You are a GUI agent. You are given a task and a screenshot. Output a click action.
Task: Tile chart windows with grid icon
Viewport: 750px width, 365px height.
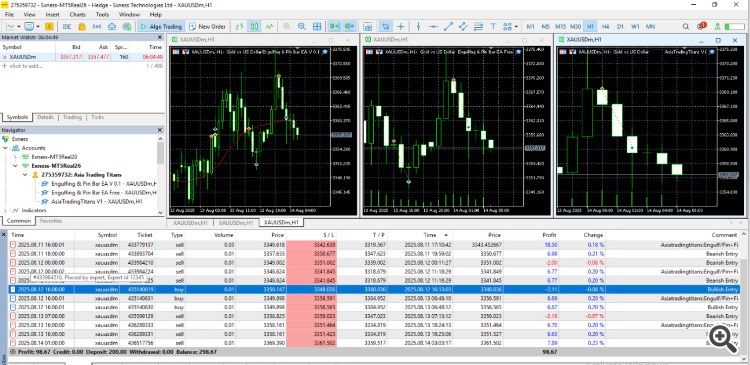[317, 26]
